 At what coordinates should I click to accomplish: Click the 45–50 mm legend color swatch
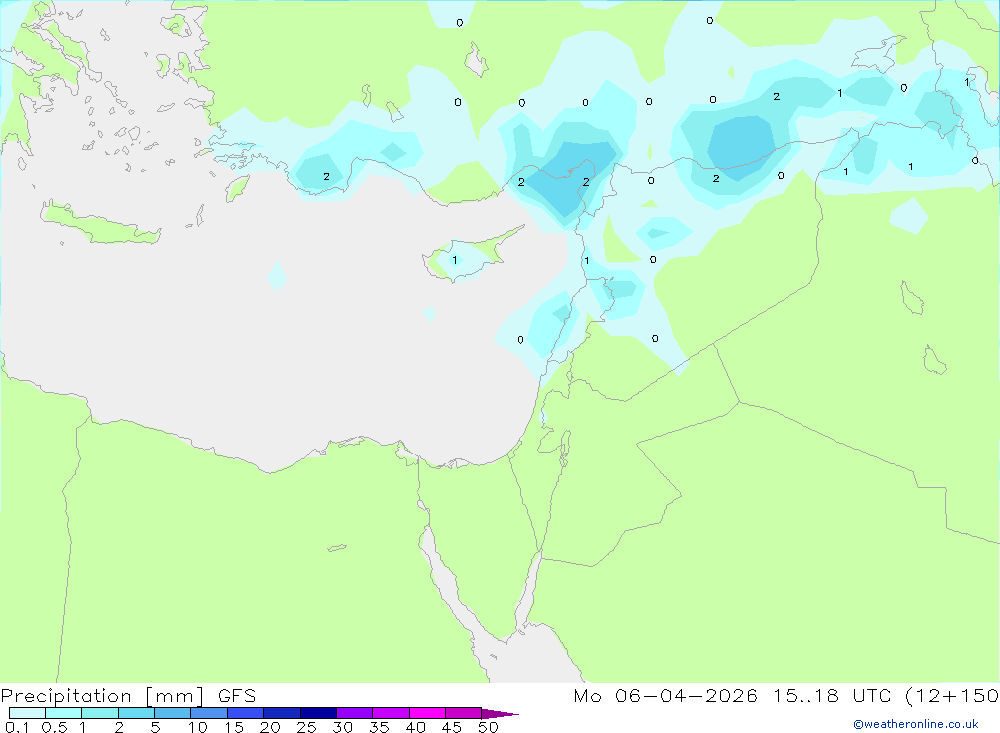pos(464,713)
